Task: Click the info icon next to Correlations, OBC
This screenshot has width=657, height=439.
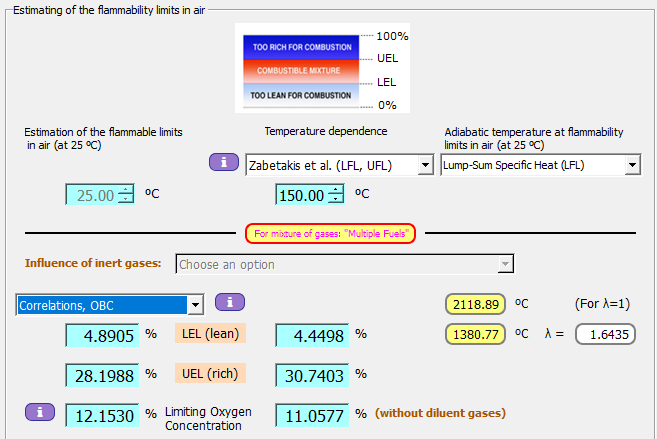Action: pos(229,301)
